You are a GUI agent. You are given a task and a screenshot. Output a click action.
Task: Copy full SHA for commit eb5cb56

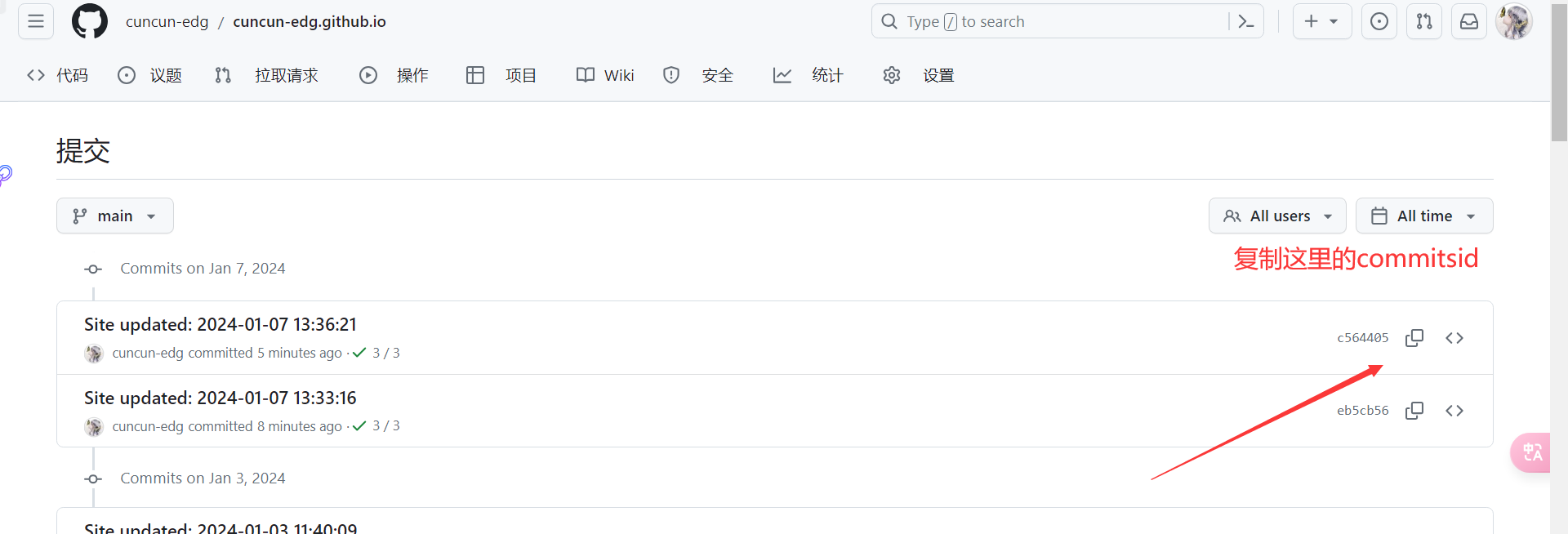1414,411
